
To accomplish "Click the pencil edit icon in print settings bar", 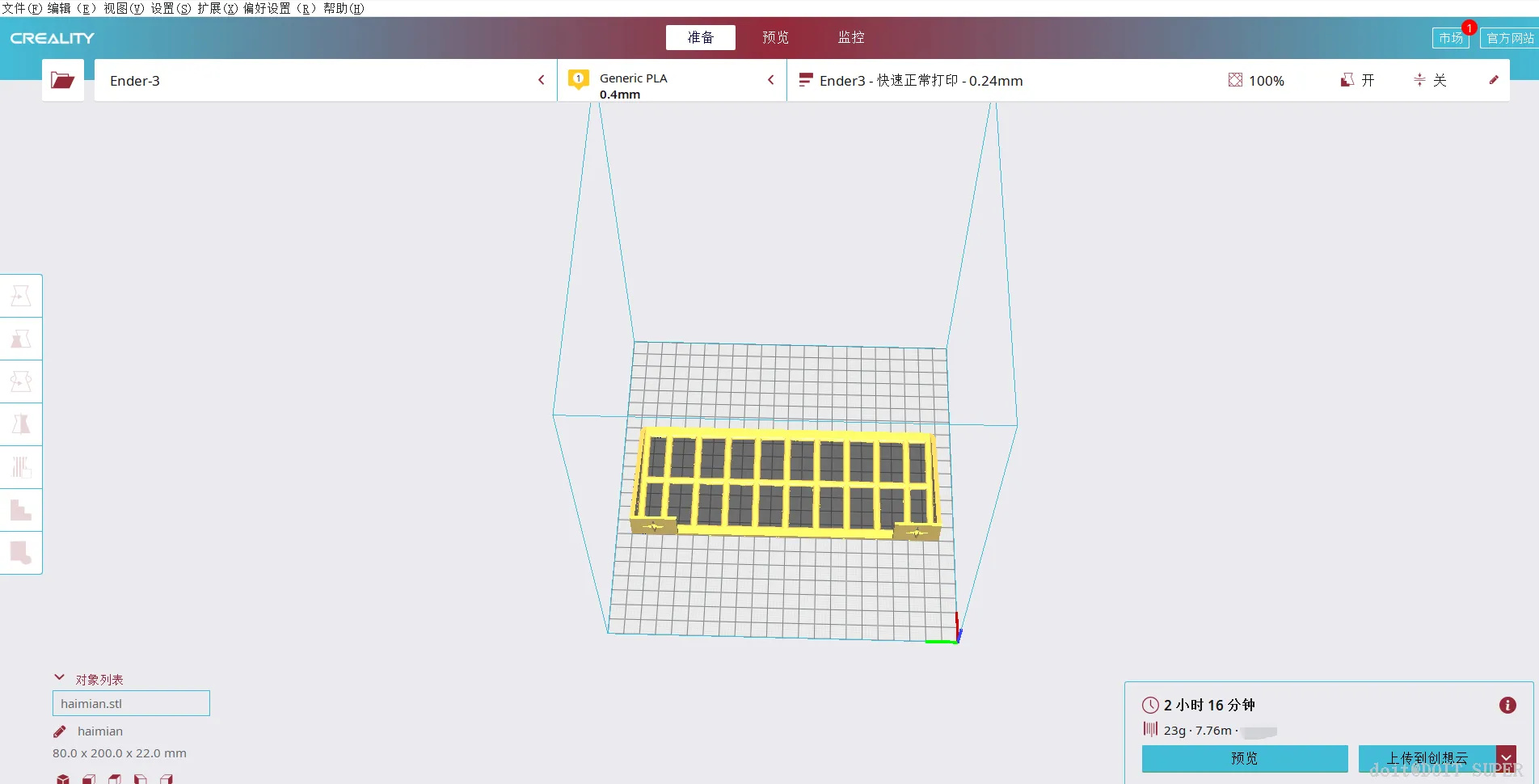I will [x=1494, y=80].
